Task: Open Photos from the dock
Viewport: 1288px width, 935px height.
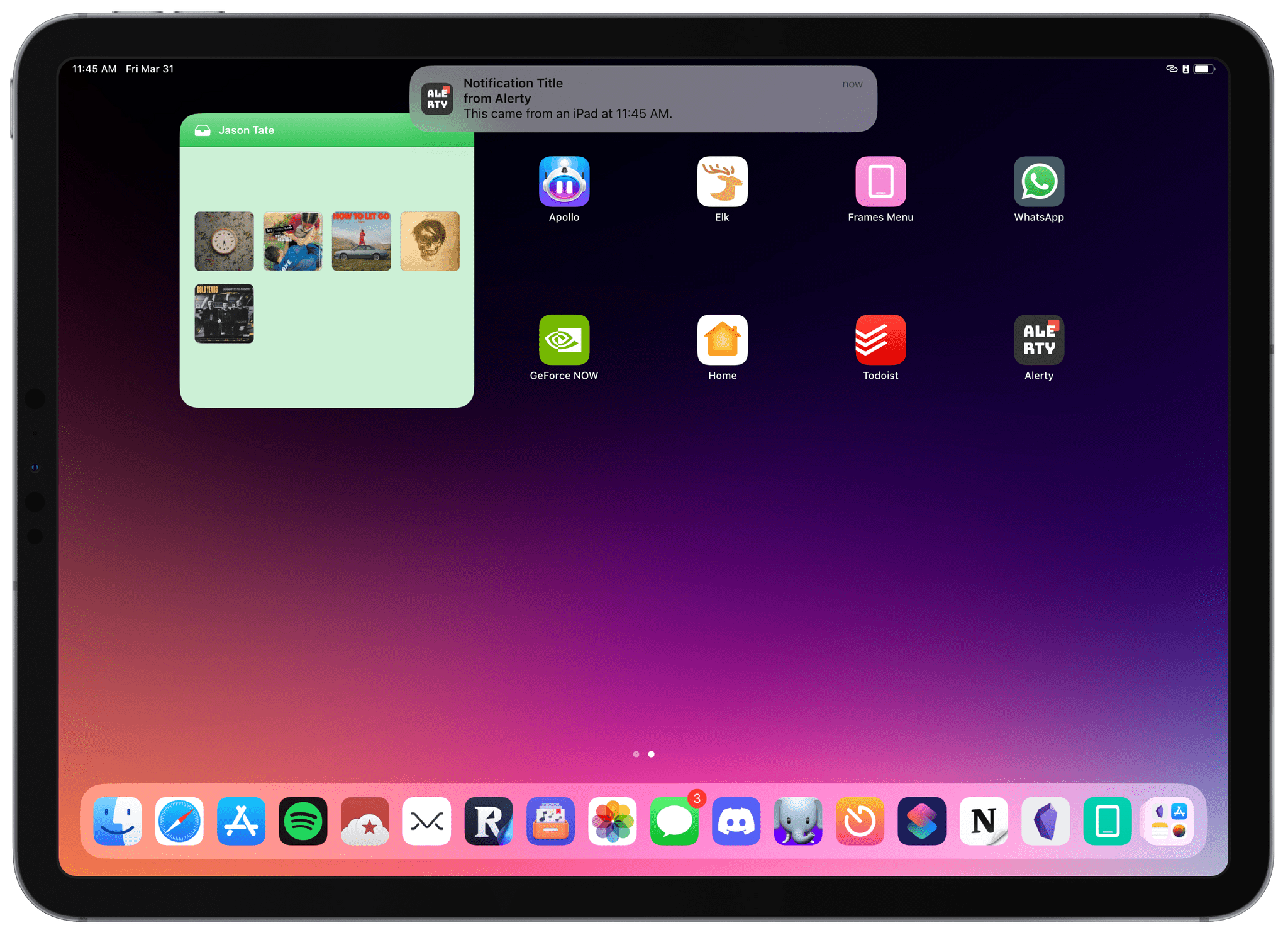Action: (x=613, y=821)
